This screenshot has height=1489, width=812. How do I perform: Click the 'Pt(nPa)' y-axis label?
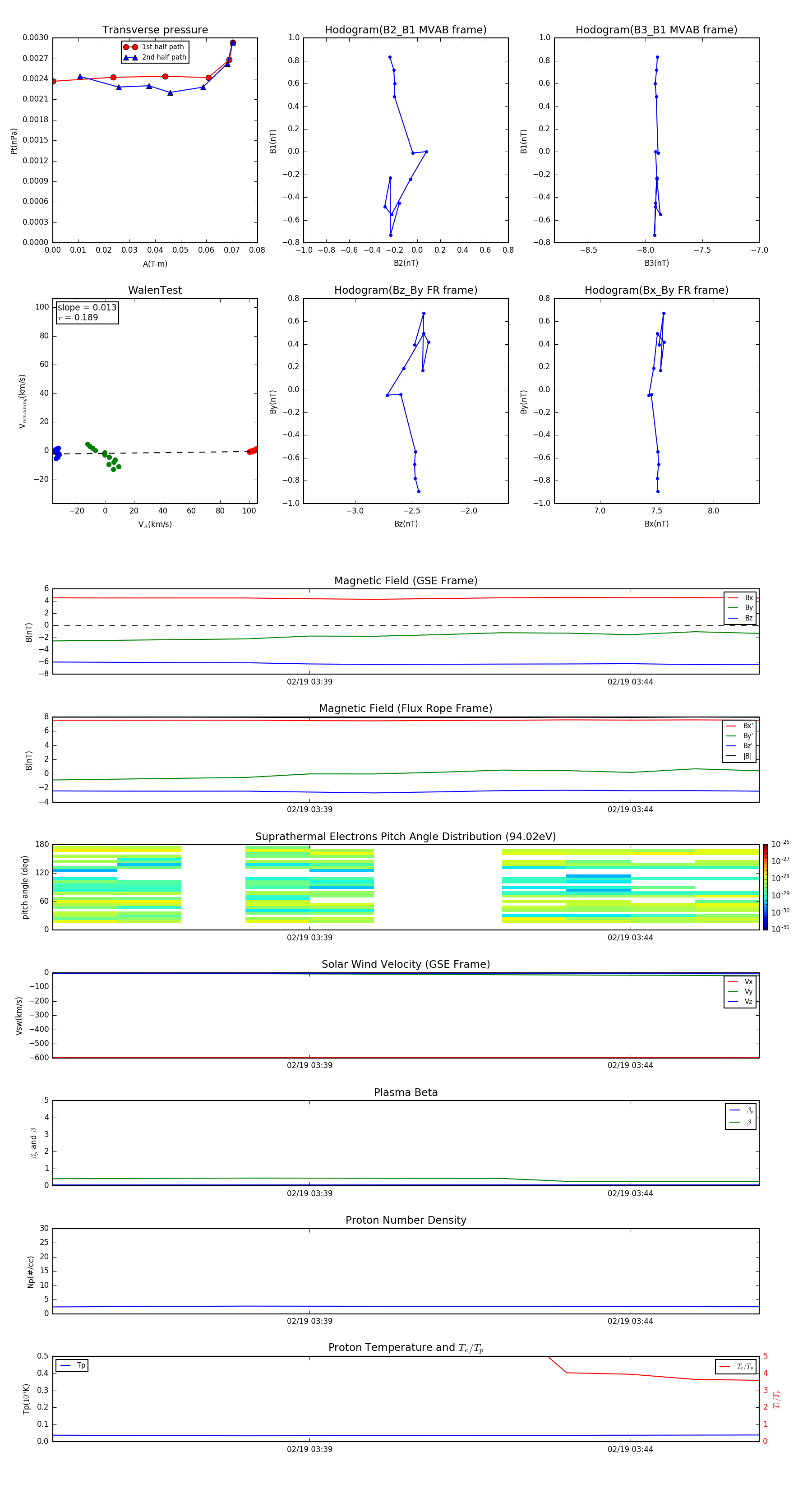tap(14, 141)
